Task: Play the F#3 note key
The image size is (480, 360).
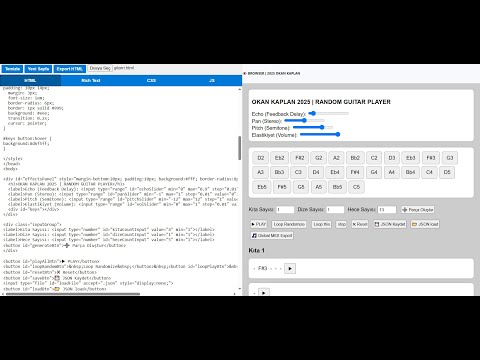Action: coord(431,158)
